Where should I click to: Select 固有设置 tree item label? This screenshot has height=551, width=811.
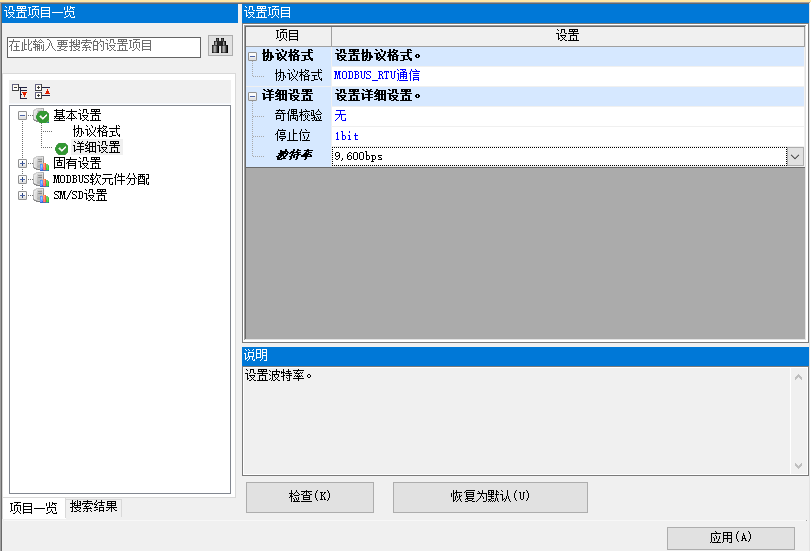point(77,163)
